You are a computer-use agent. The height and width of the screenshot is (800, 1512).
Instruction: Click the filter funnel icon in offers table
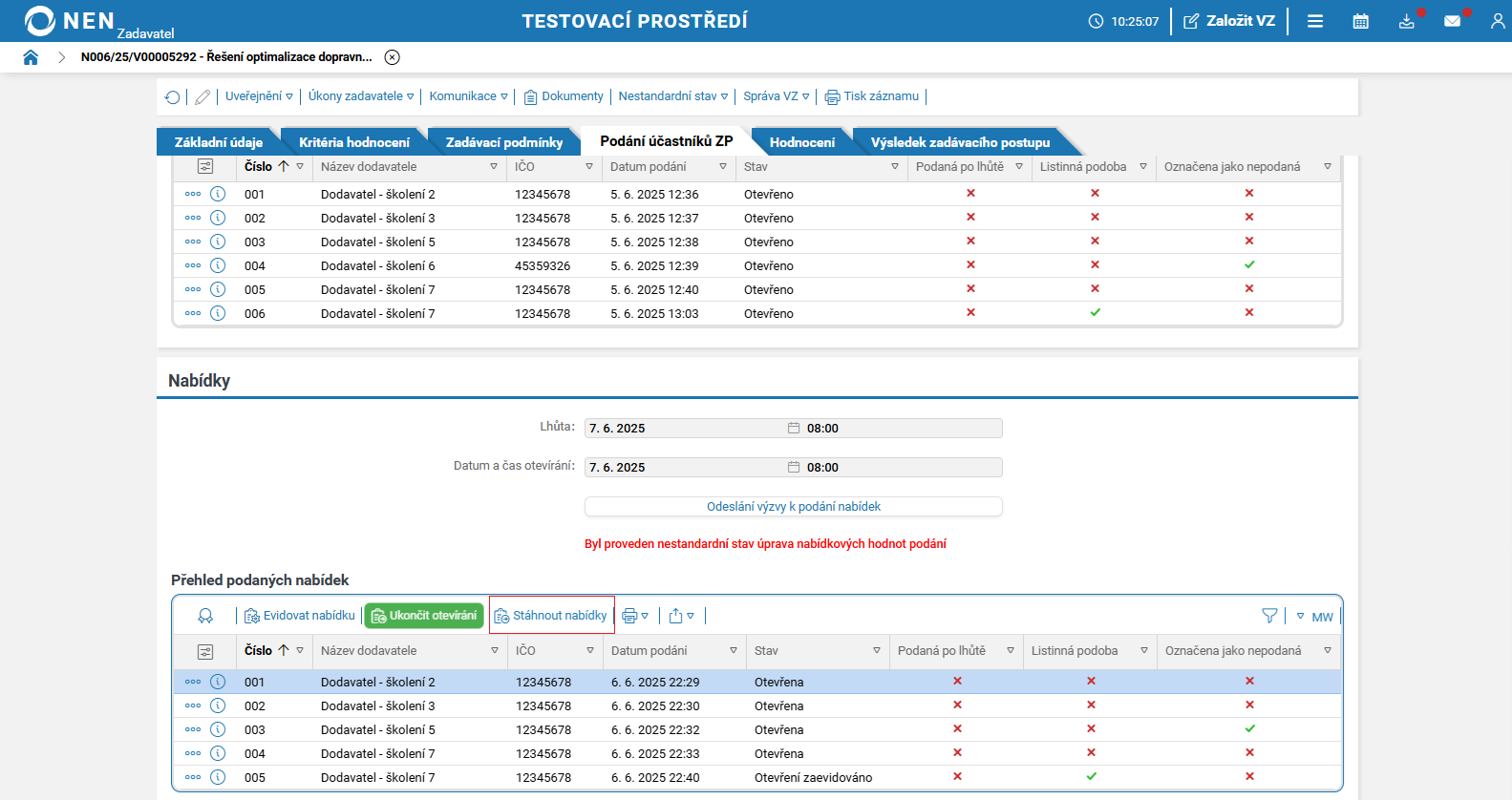[1269, 617]
